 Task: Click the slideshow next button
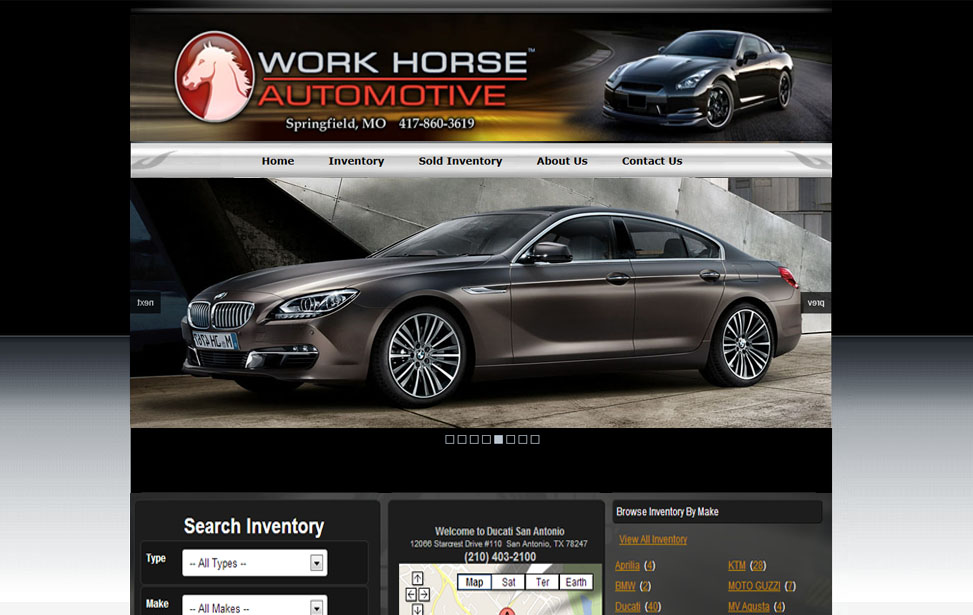145,303
